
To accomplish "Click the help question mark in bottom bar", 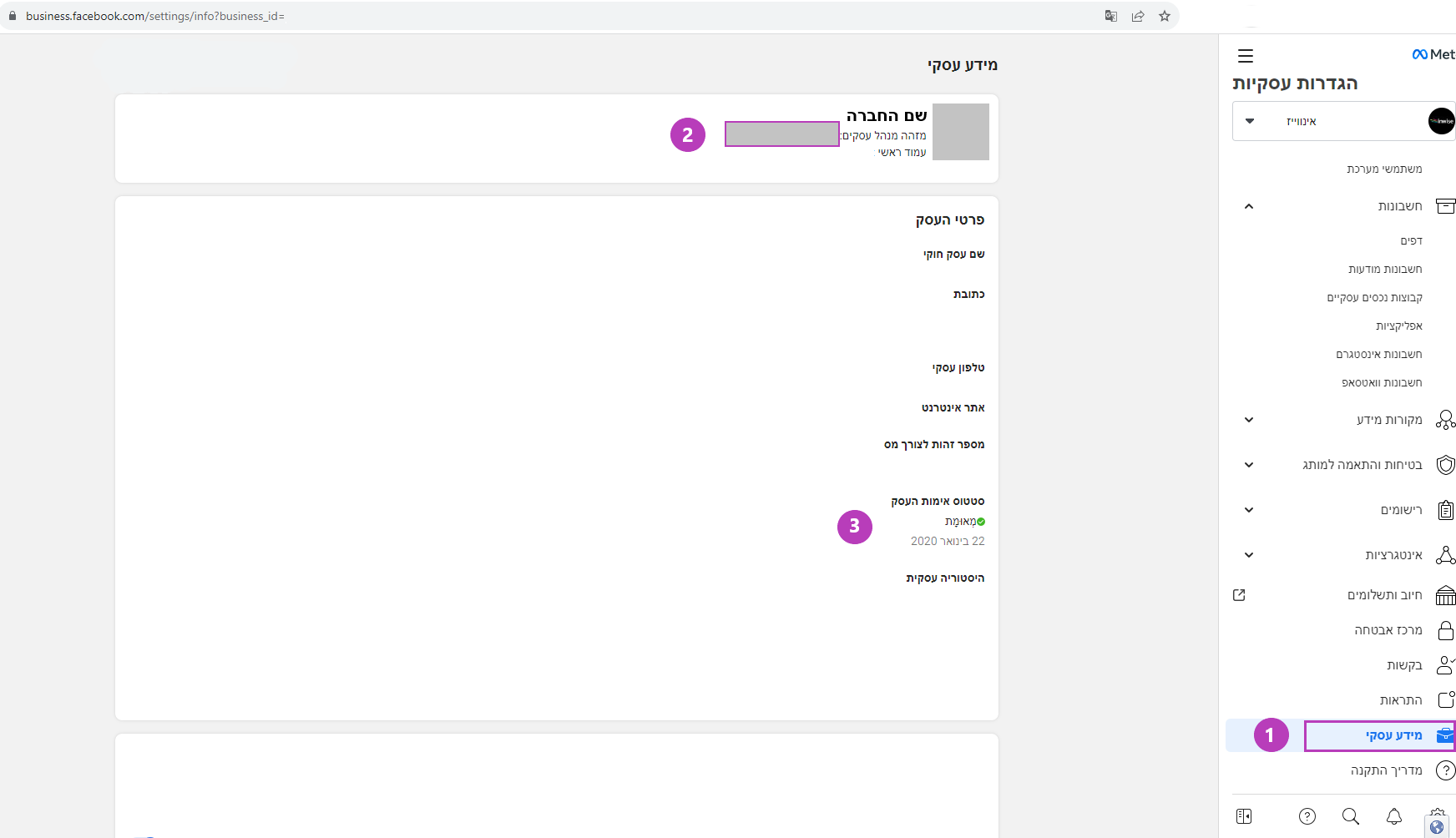I will click(1307, 816).
